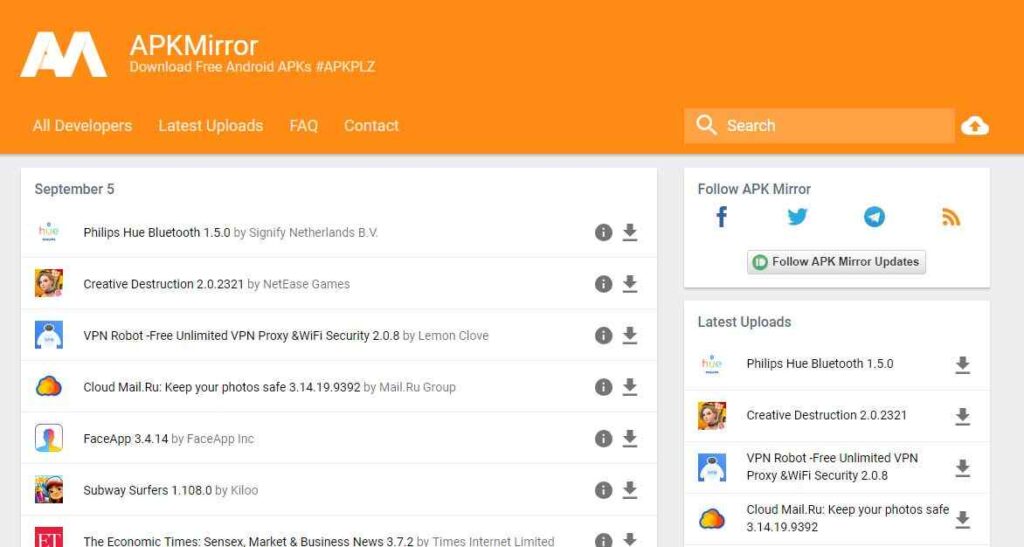Click Creative Destruction thumbnail in sidebar

pyautogui.click(x=712, y=416)
